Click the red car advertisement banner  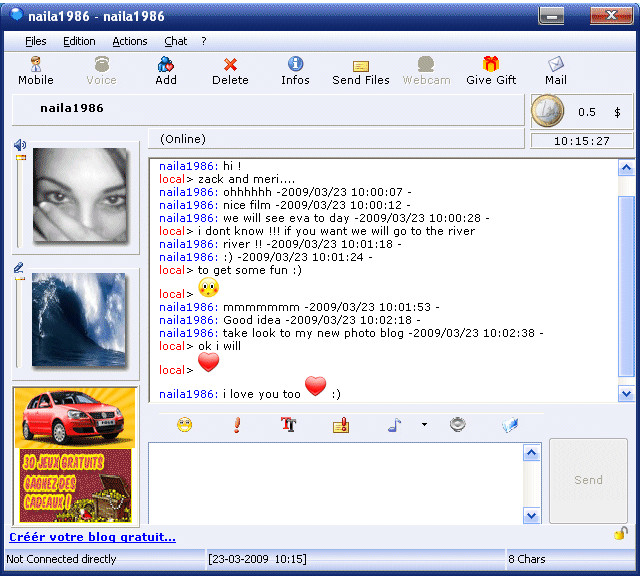[75, 418]
